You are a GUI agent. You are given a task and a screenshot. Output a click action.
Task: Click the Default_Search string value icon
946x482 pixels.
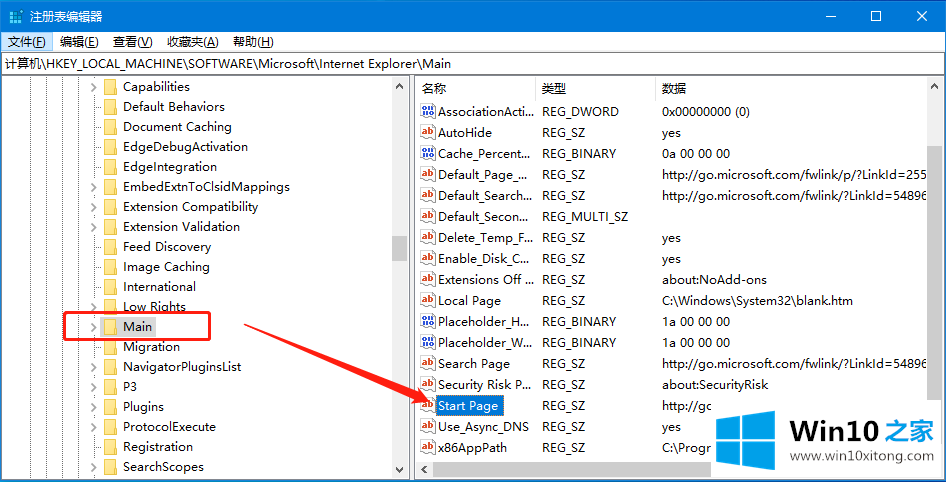point(428,195)
